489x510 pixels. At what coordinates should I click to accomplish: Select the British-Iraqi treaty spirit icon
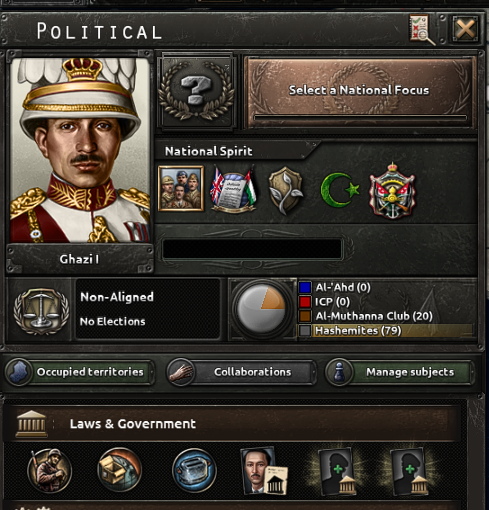233,190
